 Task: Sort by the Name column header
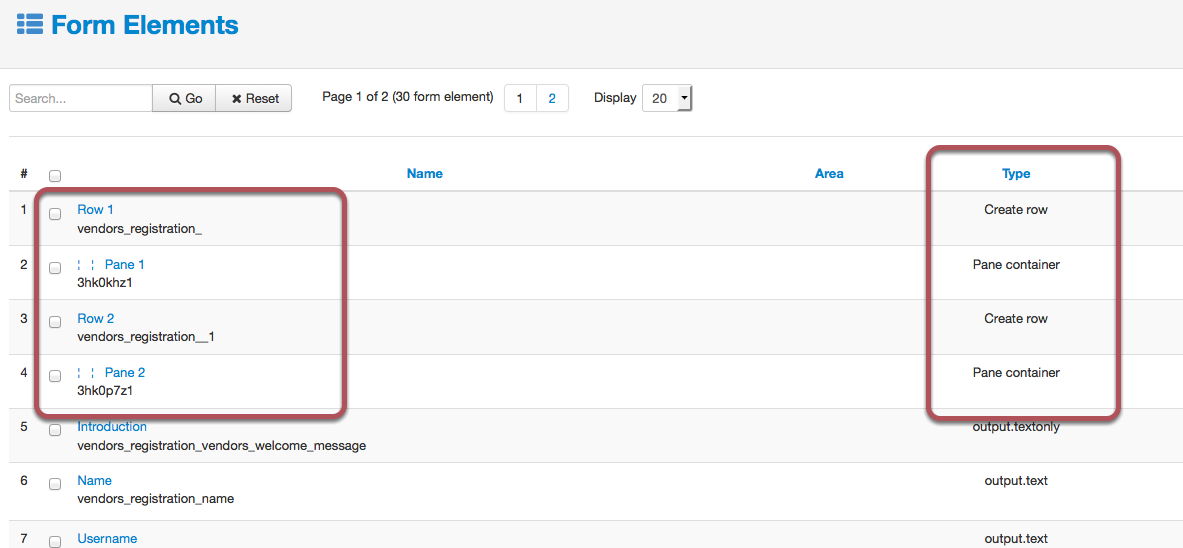(424, 174)
